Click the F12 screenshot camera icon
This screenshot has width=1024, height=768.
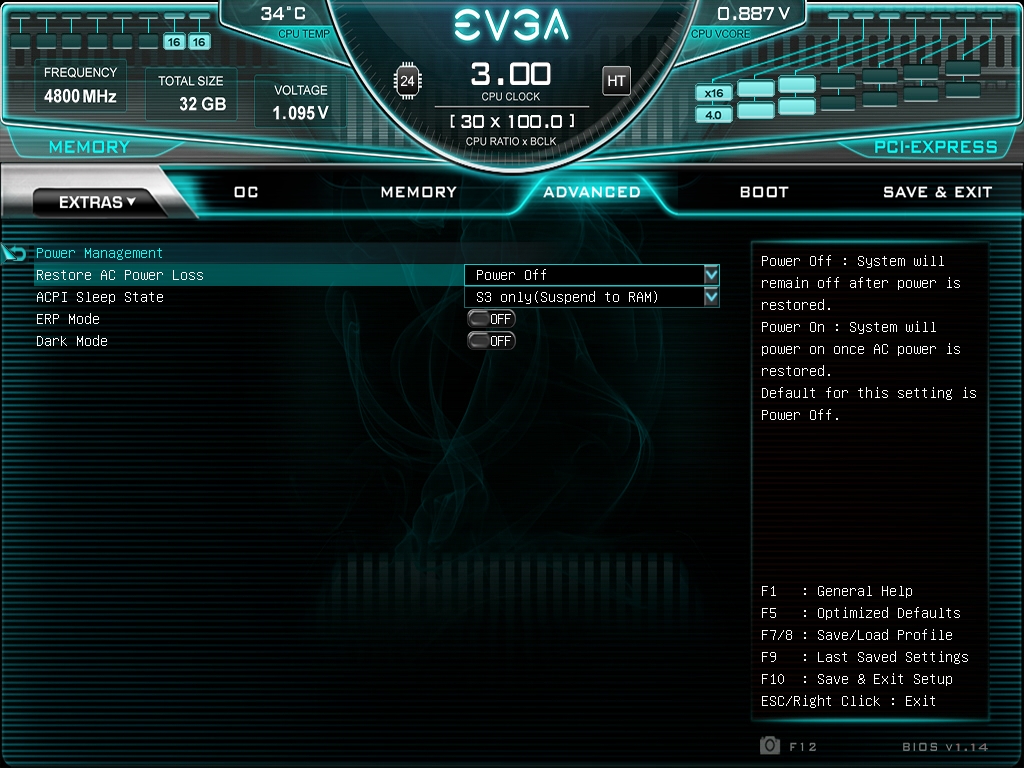770,745
